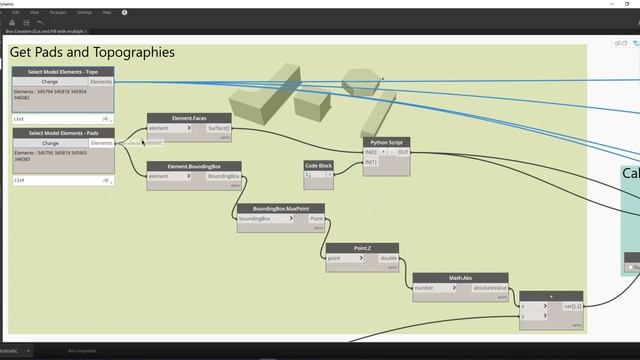Click the plus button on Python Script node
This screenshot has width=640, height=360.
click(383, 152)
